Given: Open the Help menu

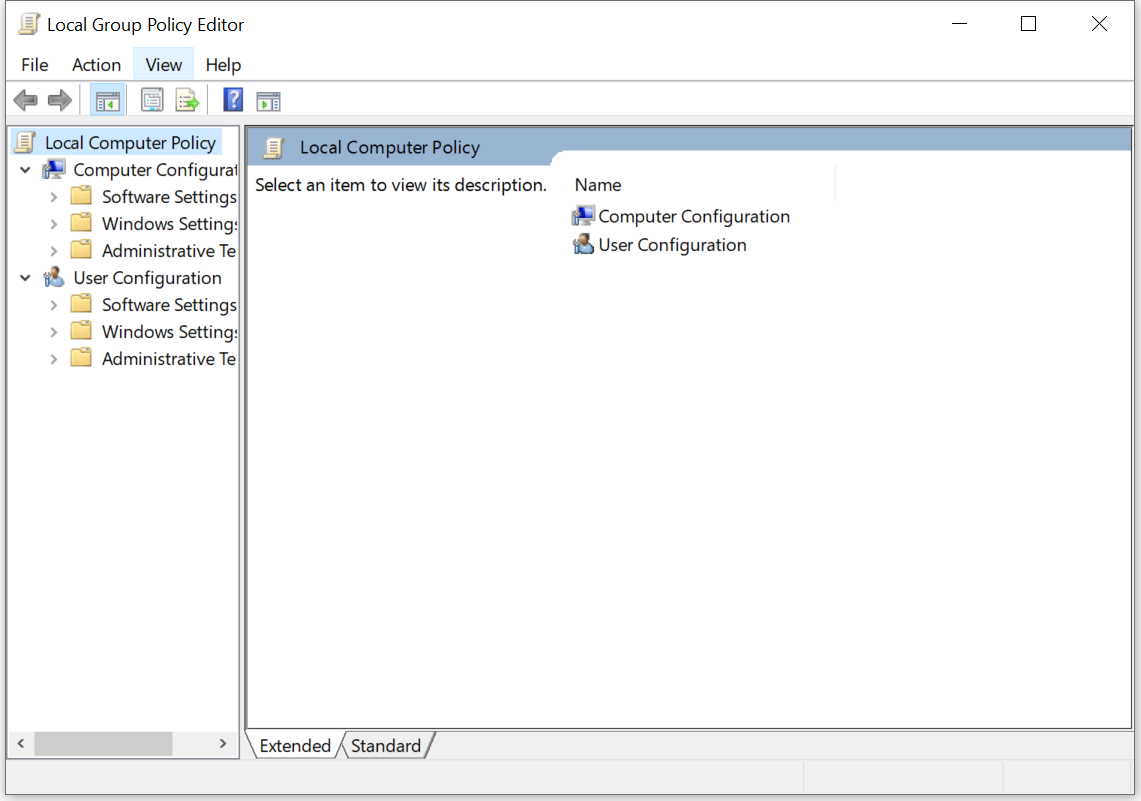Looking at the screenshot, I should click(x=223, y=65).
